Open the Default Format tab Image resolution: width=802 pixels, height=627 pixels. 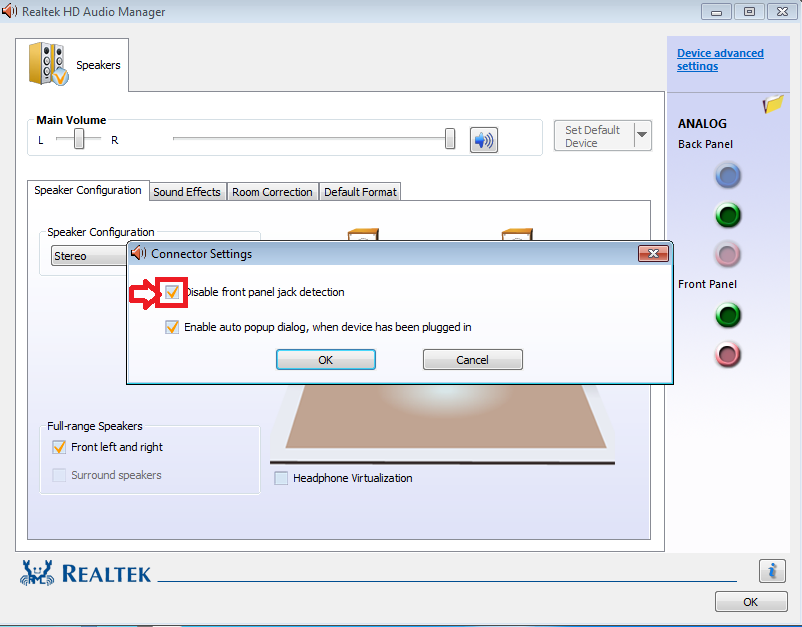click(360, 192)
